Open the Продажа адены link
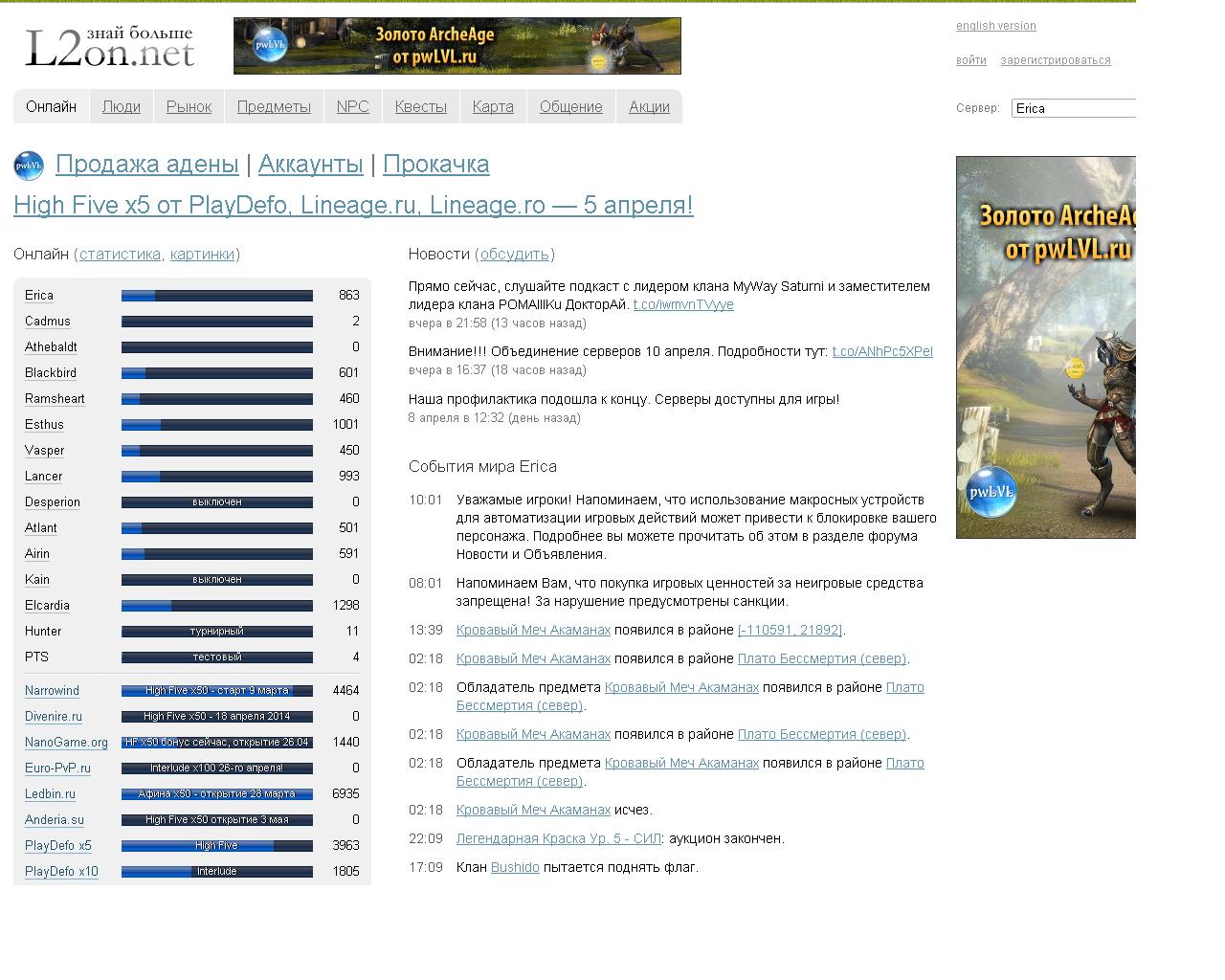Image resolution: width=1225 pixels, height=980 pixels. (146, 165)
